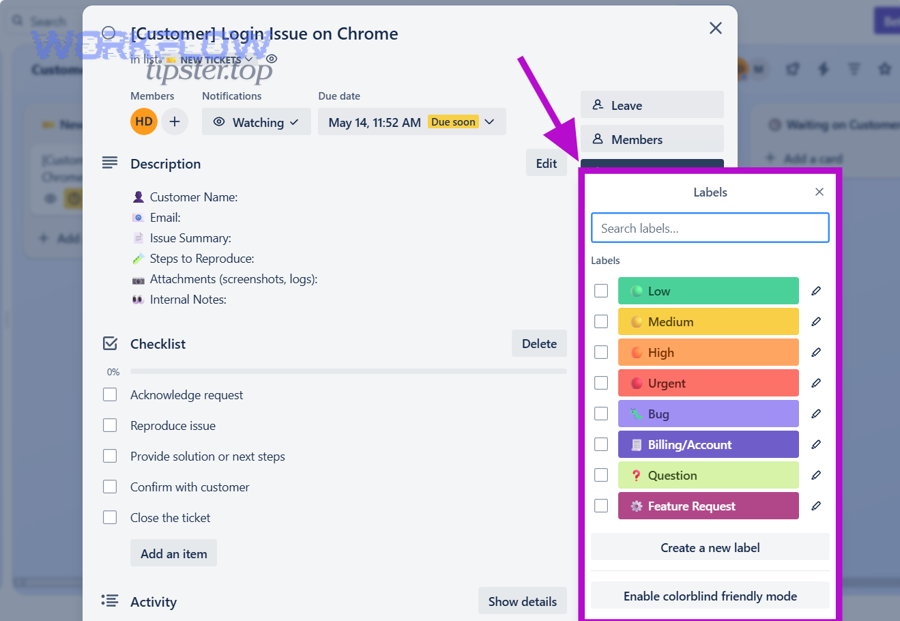Screen dimensions: 900x621
Task: Open the due date May 14 dropdown
Action: coord(412,122)
